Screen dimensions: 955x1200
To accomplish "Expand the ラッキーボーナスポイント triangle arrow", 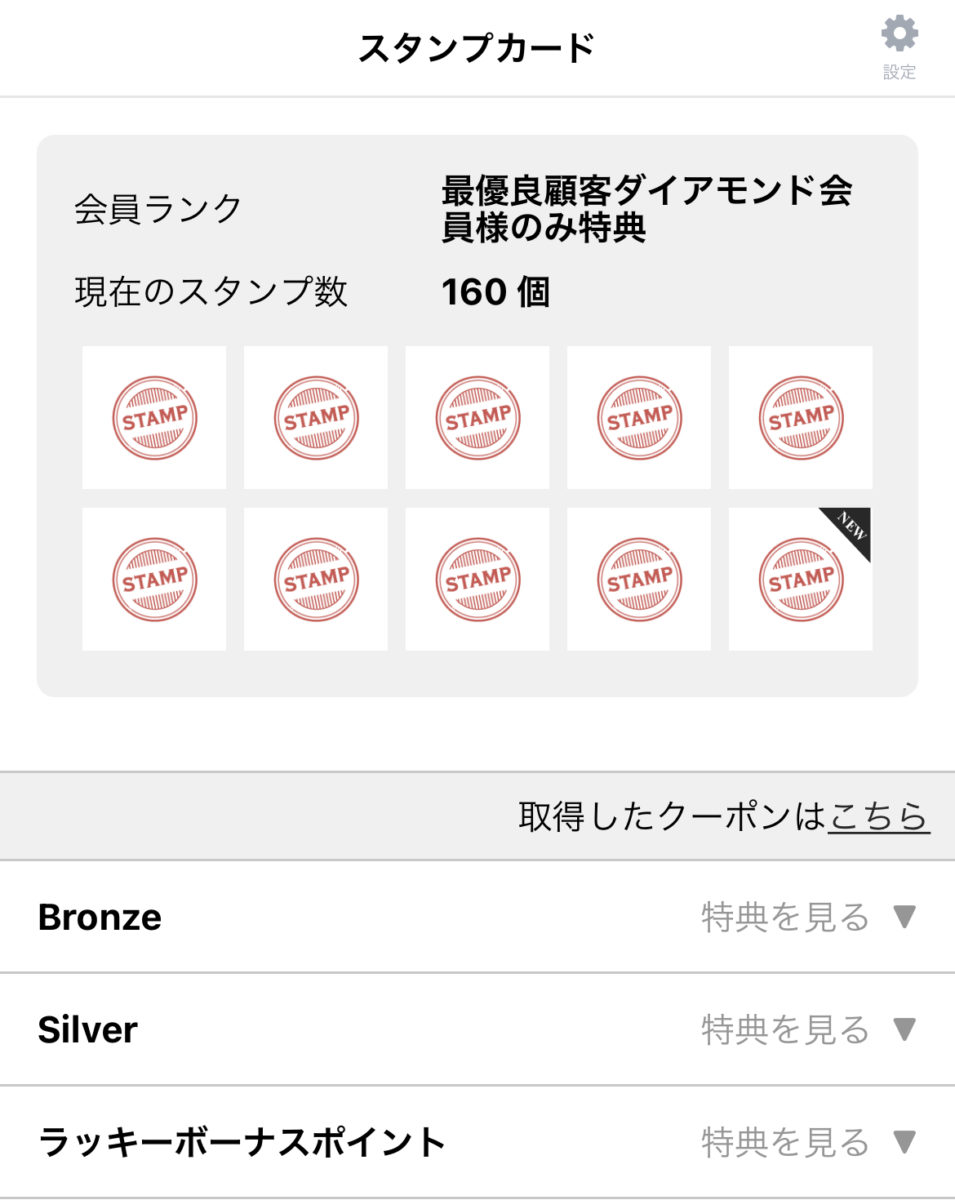I will click(x=904, y=1141).
